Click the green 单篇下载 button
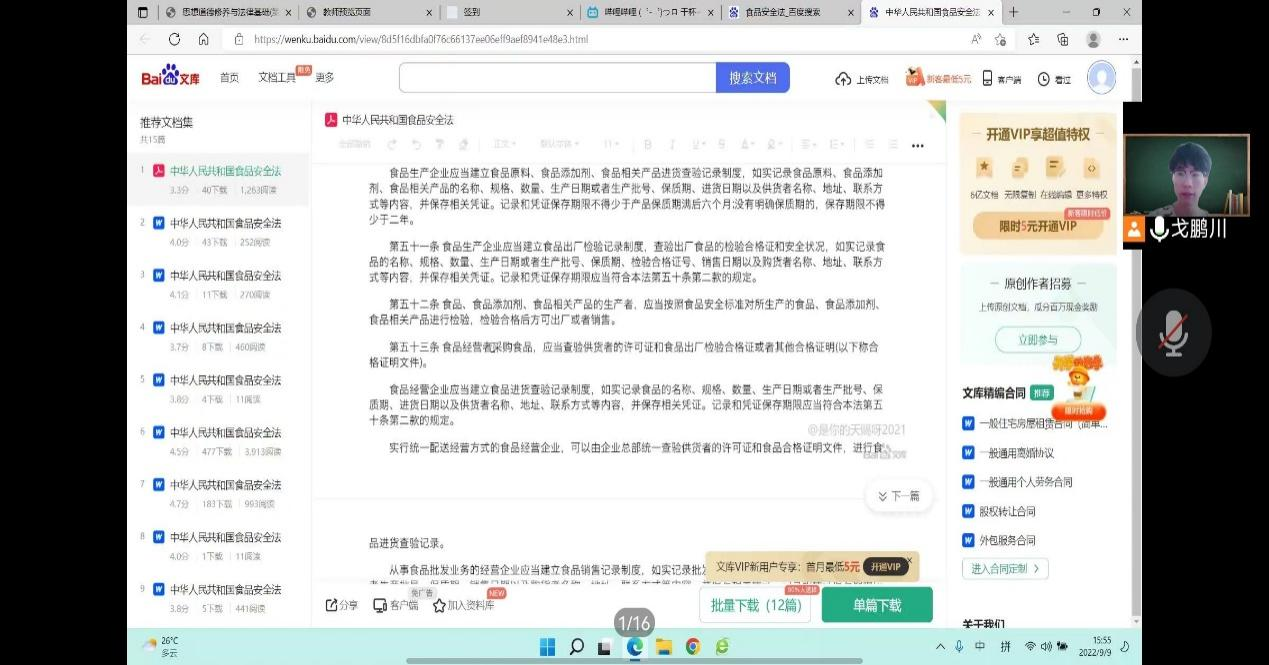The width and height of the screenshot is (1269, 665). click(x=876, y=605)
